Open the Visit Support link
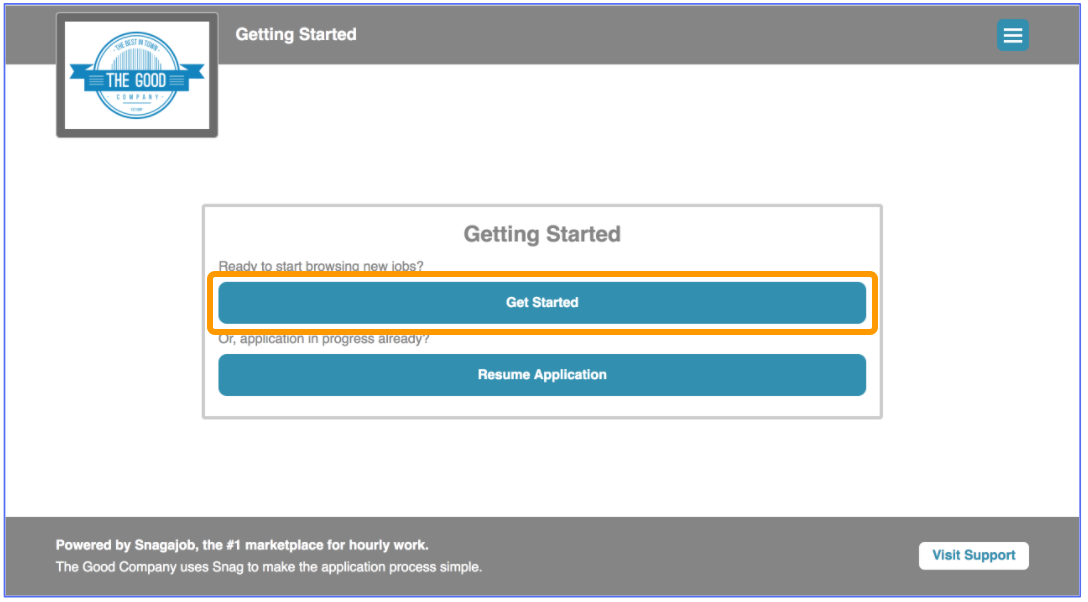Image resolution: width=1088 pixels, height=602 pixels. tap(974, 556)
